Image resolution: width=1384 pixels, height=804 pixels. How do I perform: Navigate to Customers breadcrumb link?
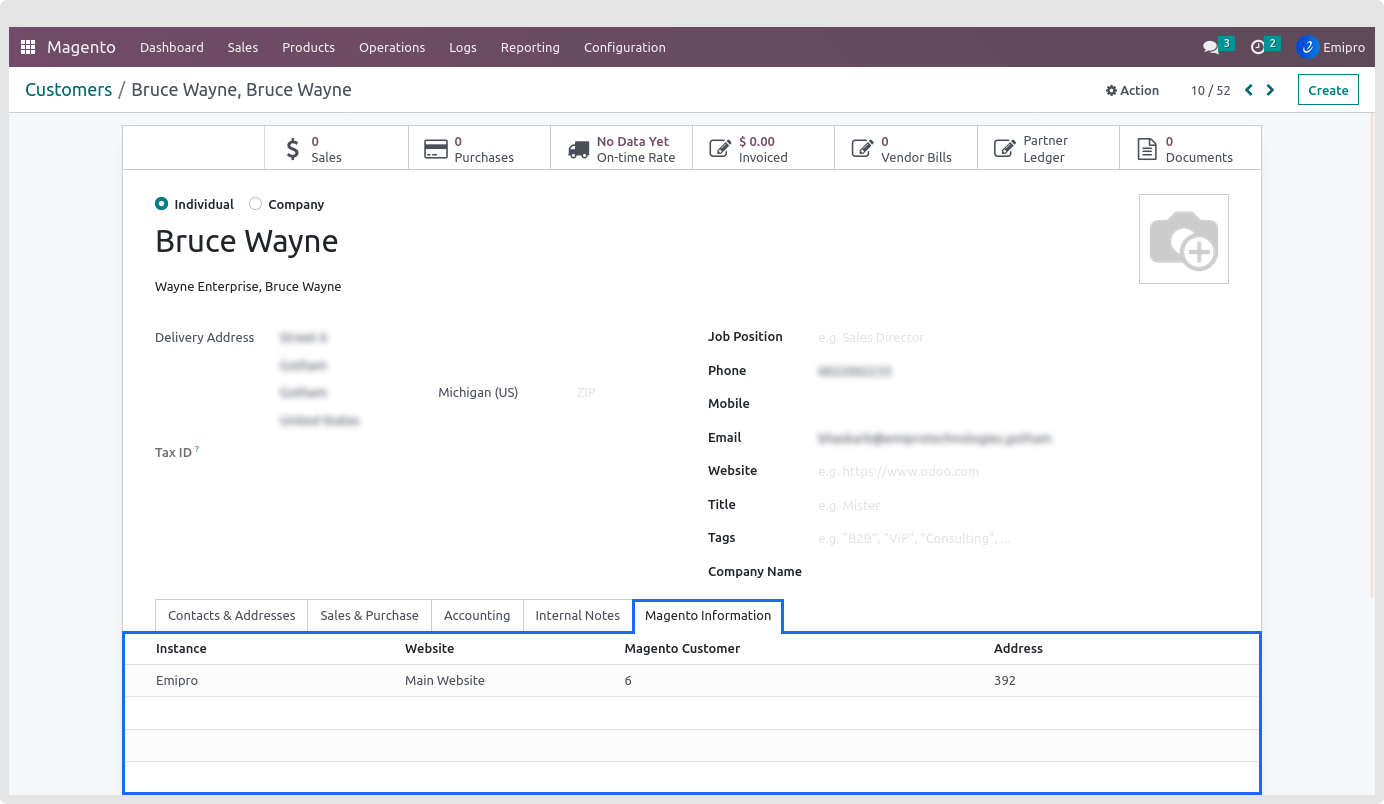tap(68, 90)
